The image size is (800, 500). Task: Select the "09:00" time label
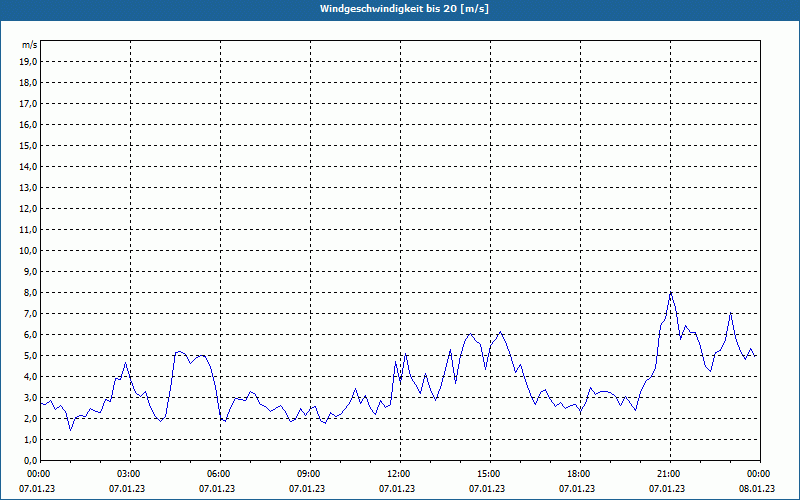(x=310, y=474)
